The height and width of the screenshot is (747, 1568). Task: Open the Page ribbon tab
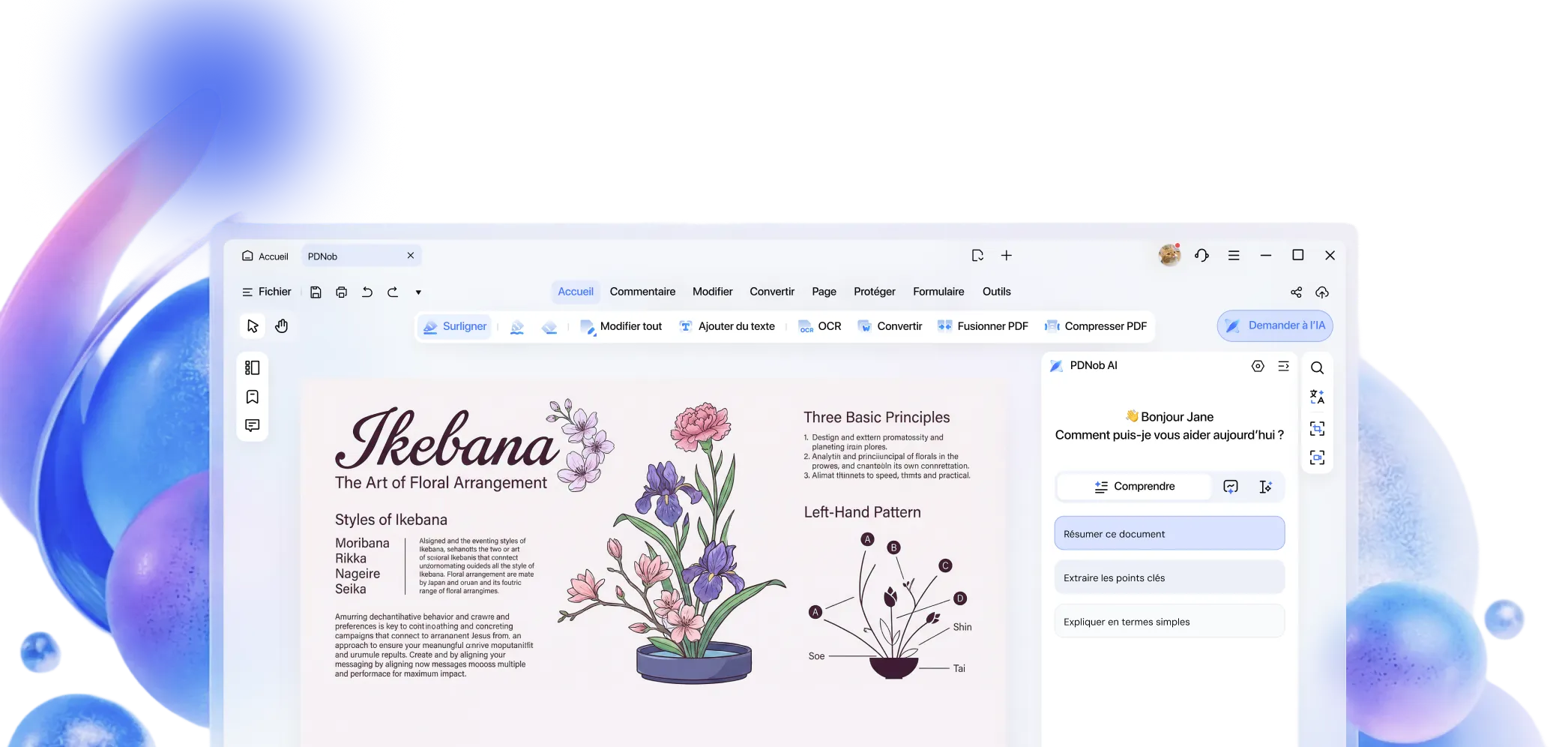(824, 292)
